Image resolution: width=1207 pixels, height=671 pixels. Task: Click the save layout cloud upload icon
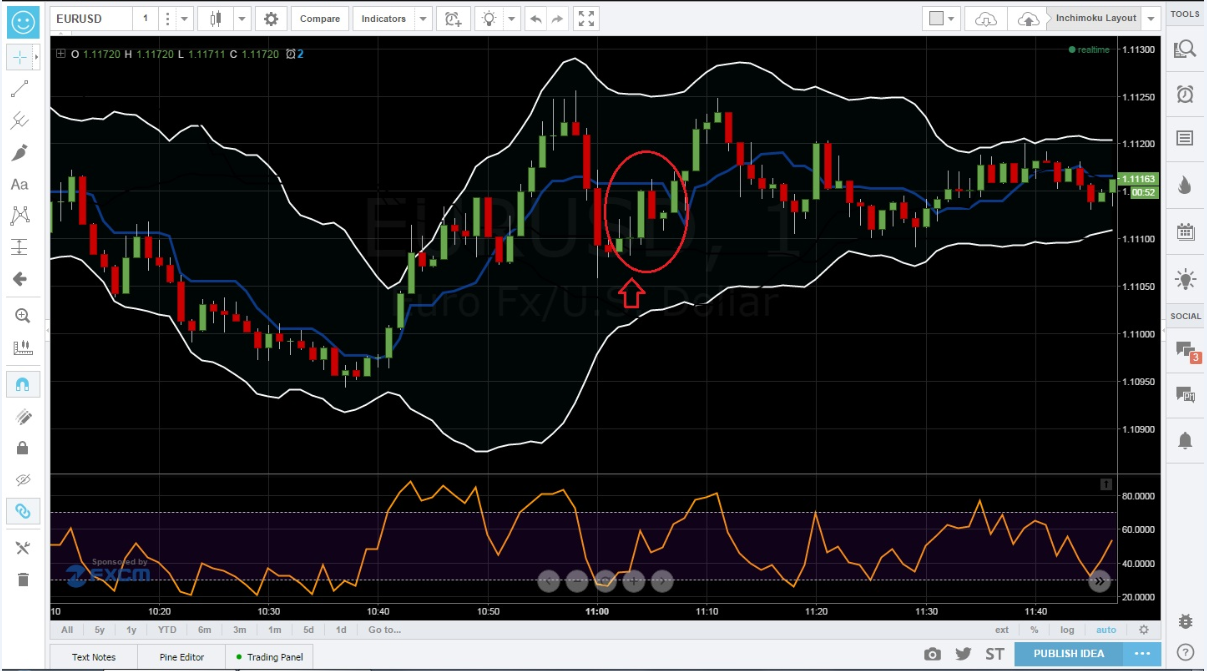[x=1028, y=19]
